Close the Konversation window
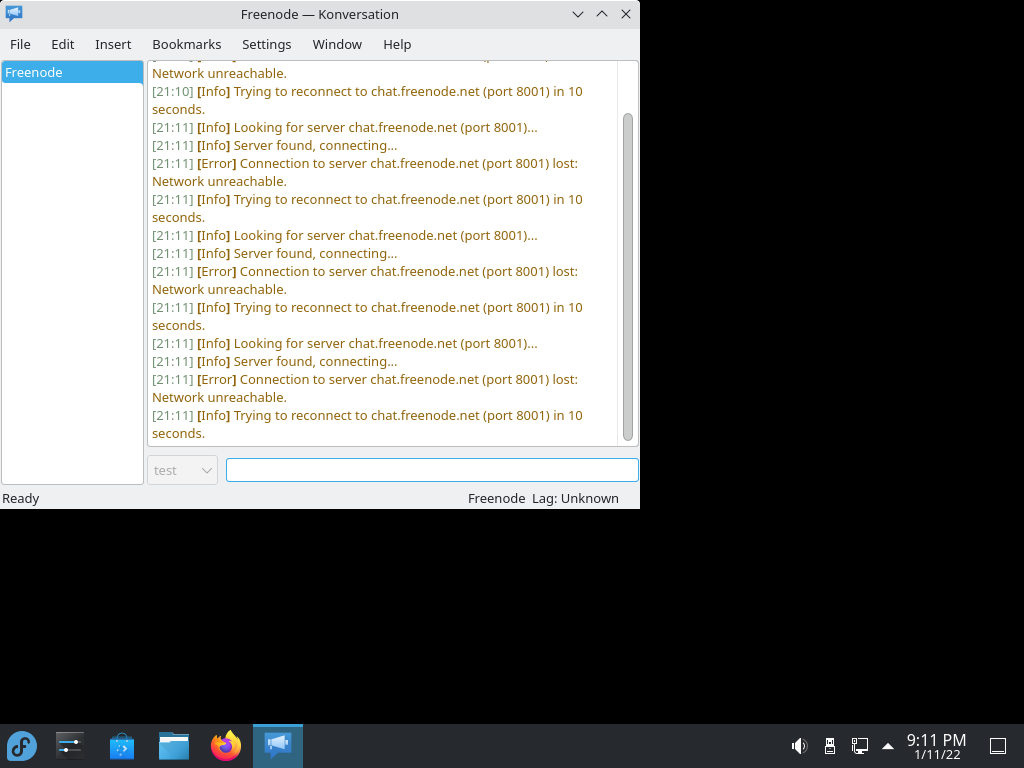Image resolution: width=1024 pixels, height=768 pixels. click(x=626, y=14)
